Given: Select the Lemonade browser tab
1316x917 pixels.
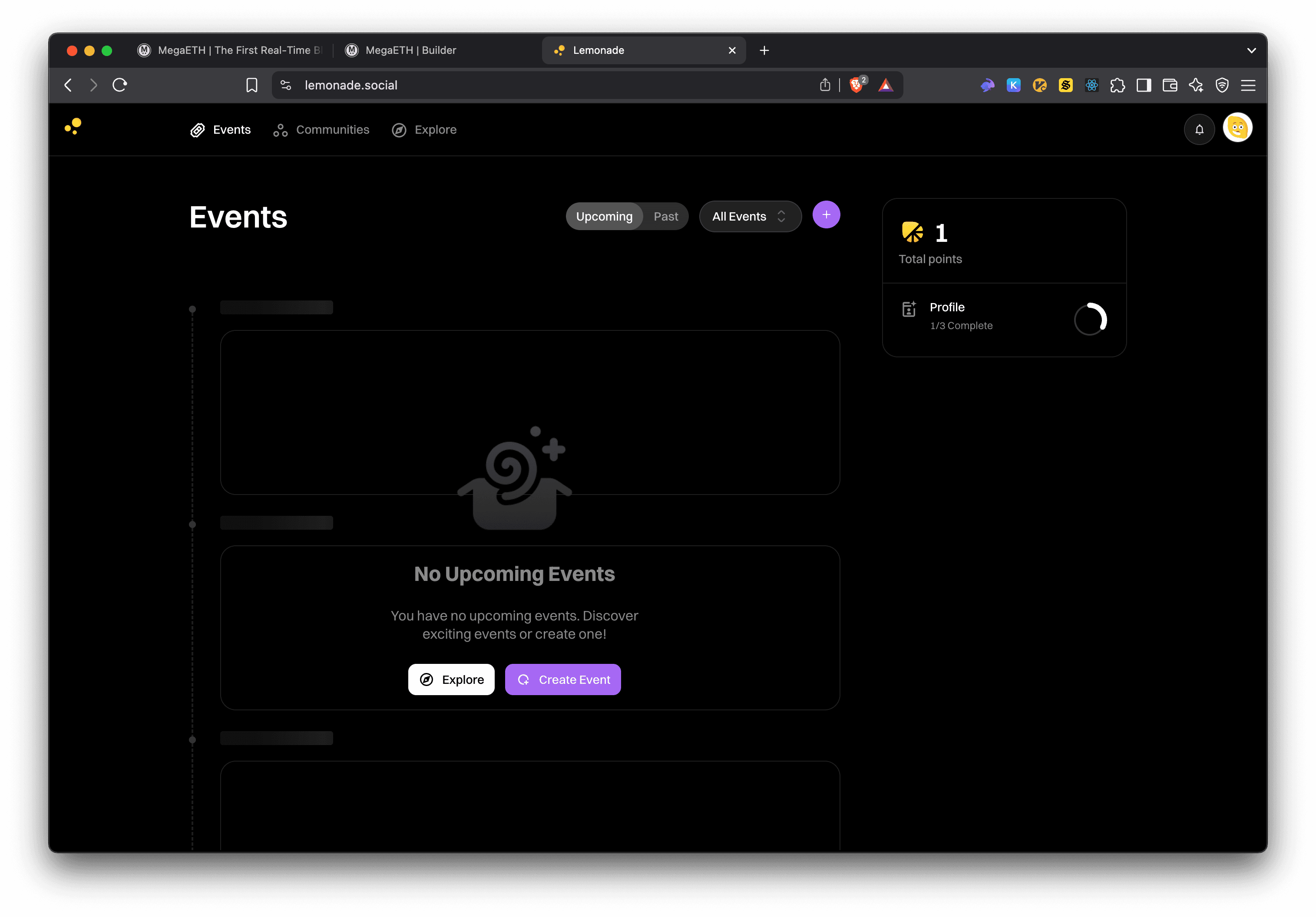Looking at the screenshot, I should (x=643, y=50).
